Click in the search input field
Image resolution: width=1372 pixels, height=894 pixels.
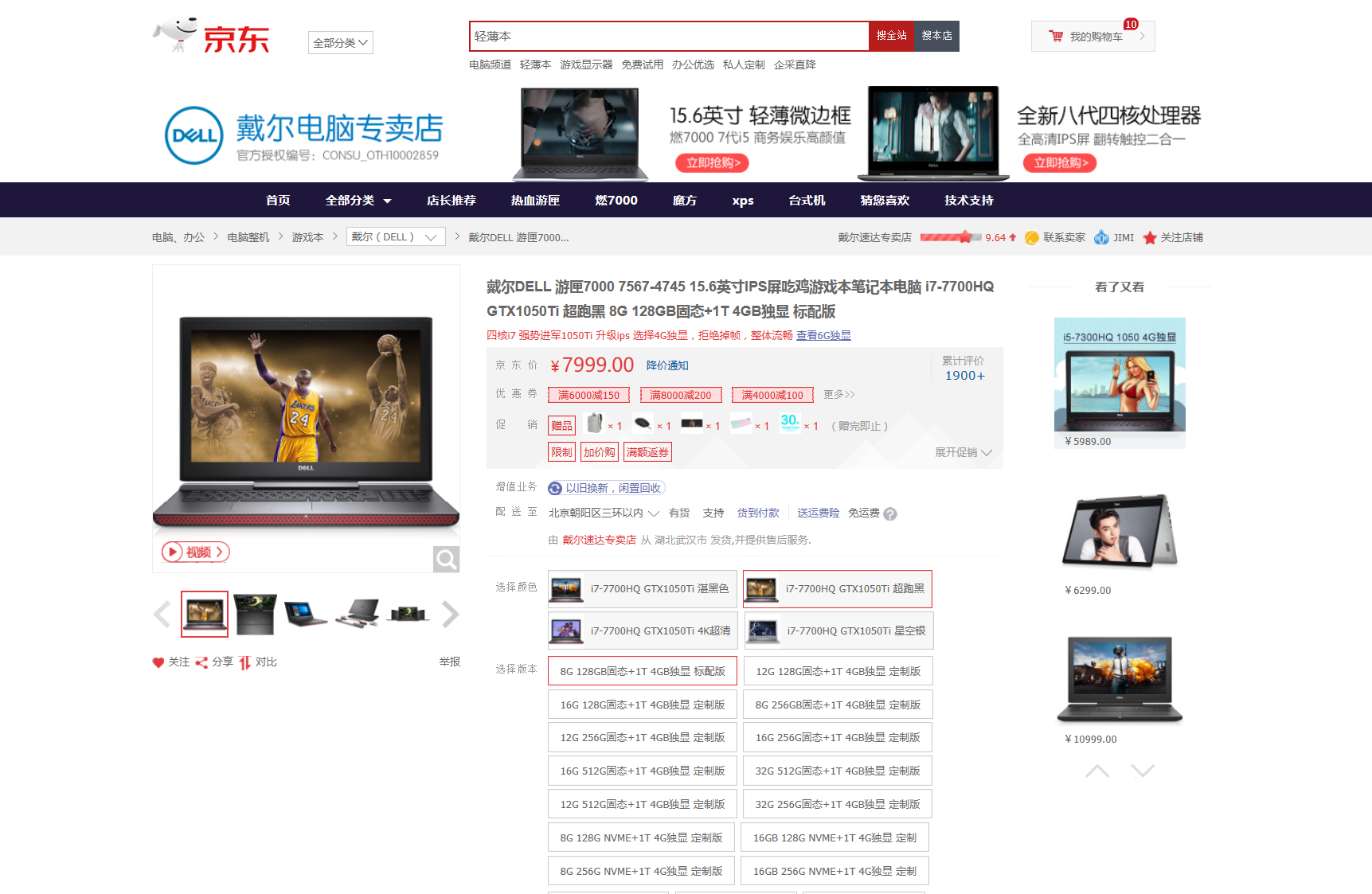pyautogui.click(x=669, y=36)
